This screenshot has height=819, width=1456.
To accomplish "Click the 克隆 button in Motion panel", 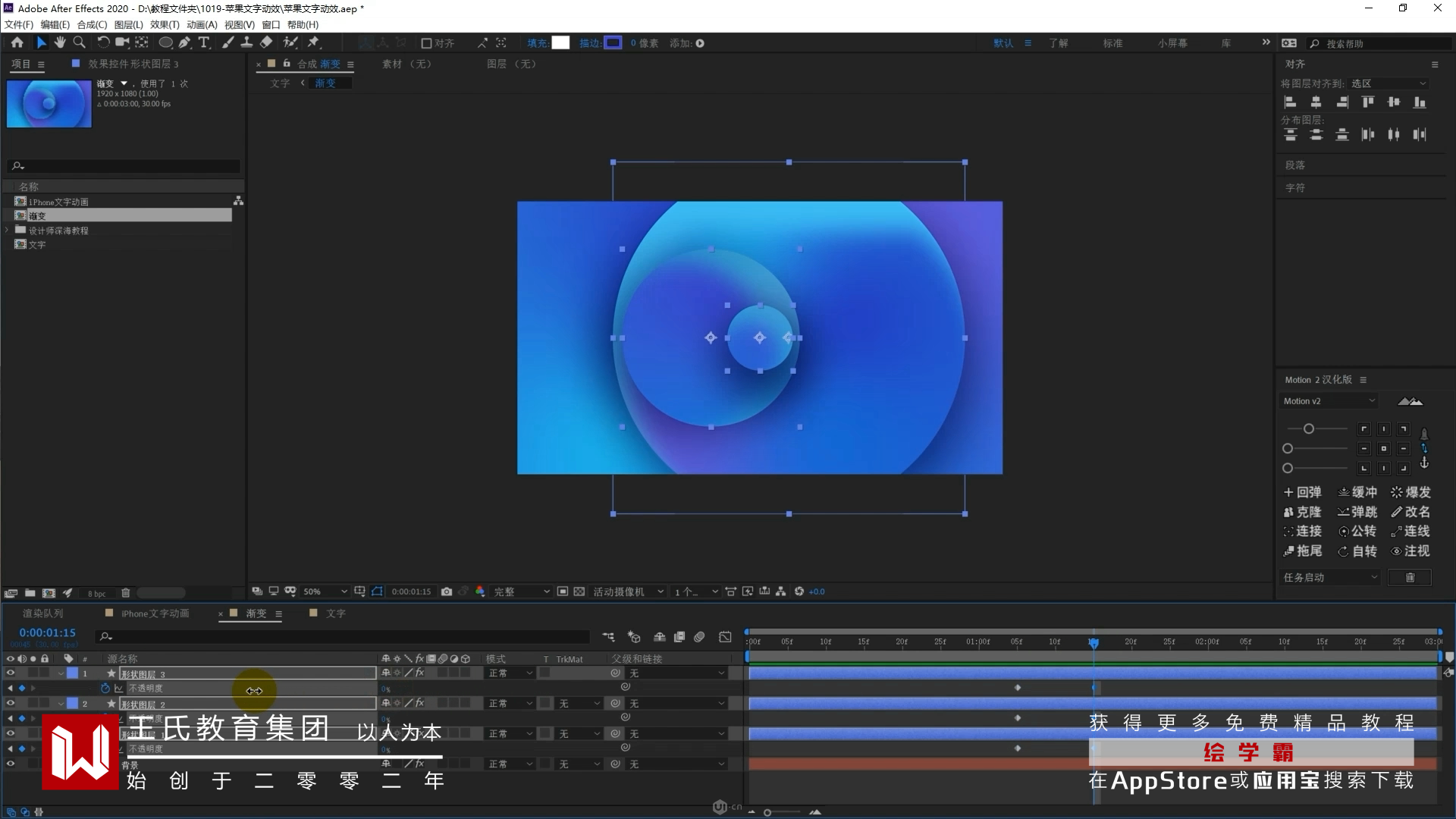I will pos(1302,512).
